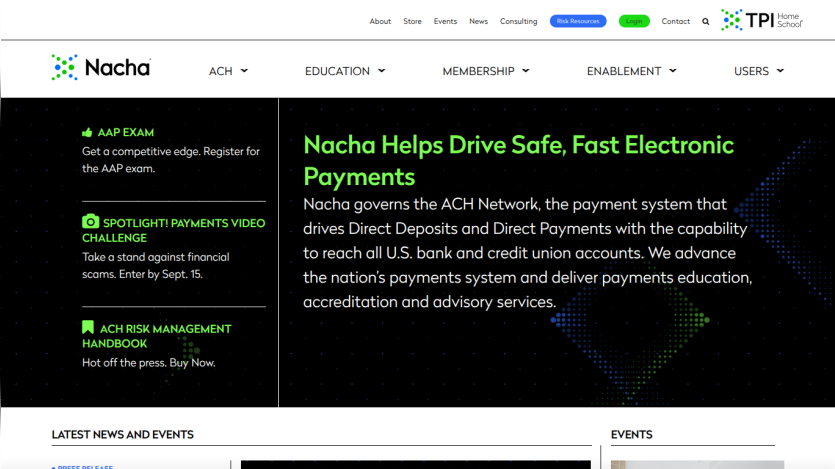835x469 pixels.
Task: Expand the ACH dropdown arrow
Action: (244, 71)
